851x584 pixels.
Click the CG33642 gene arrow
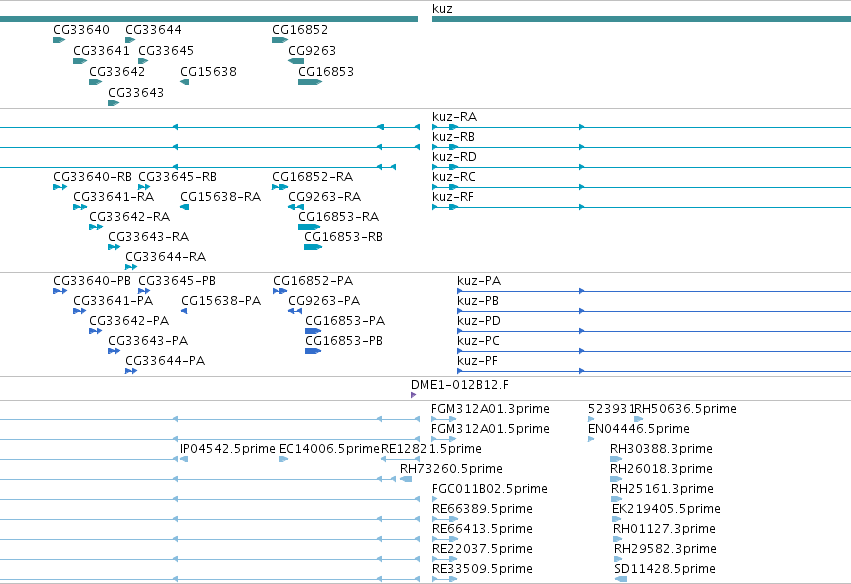pyautogui.click(x=96, y=82)
